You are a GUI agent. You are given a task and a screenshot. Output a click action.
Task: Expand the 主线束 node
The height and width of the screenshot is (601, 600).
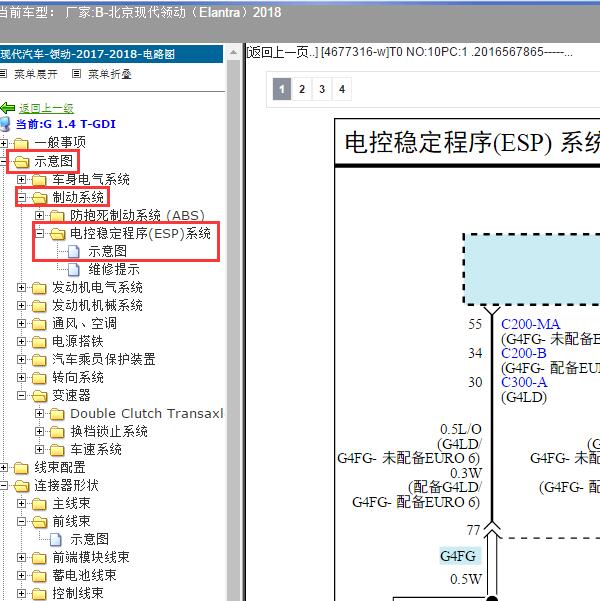coord(21,503)
